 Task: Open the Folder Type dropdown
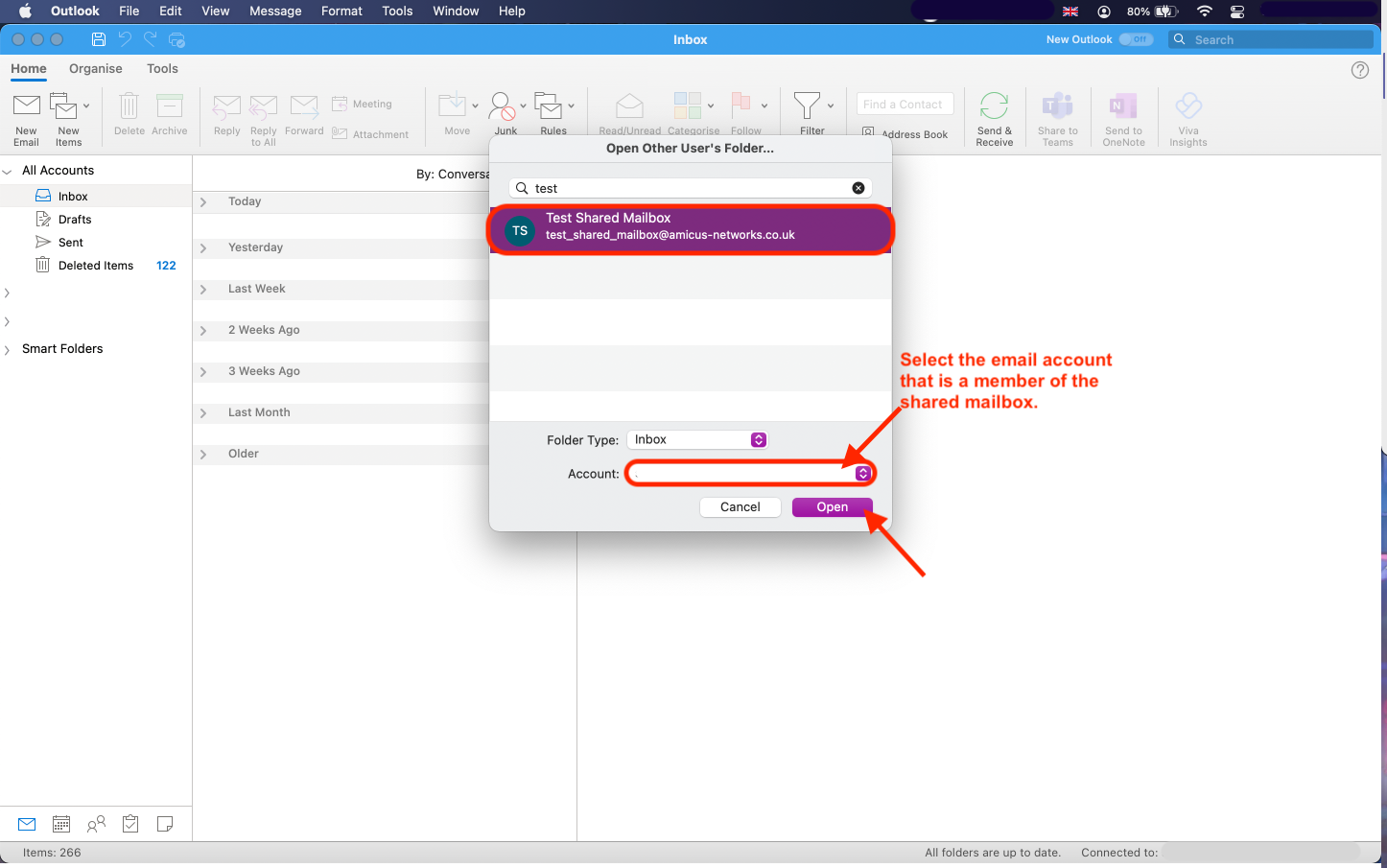pos(697,439)
